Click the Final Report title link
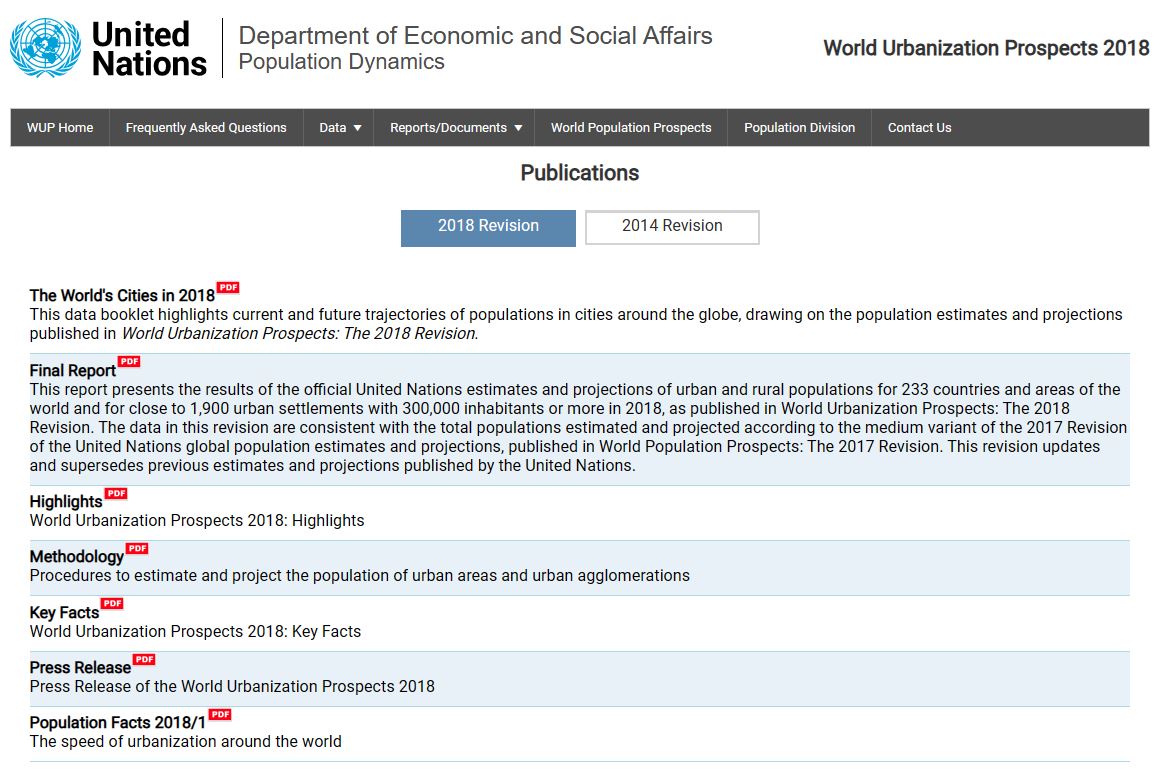1161x770 pixels. click(73, 371)
